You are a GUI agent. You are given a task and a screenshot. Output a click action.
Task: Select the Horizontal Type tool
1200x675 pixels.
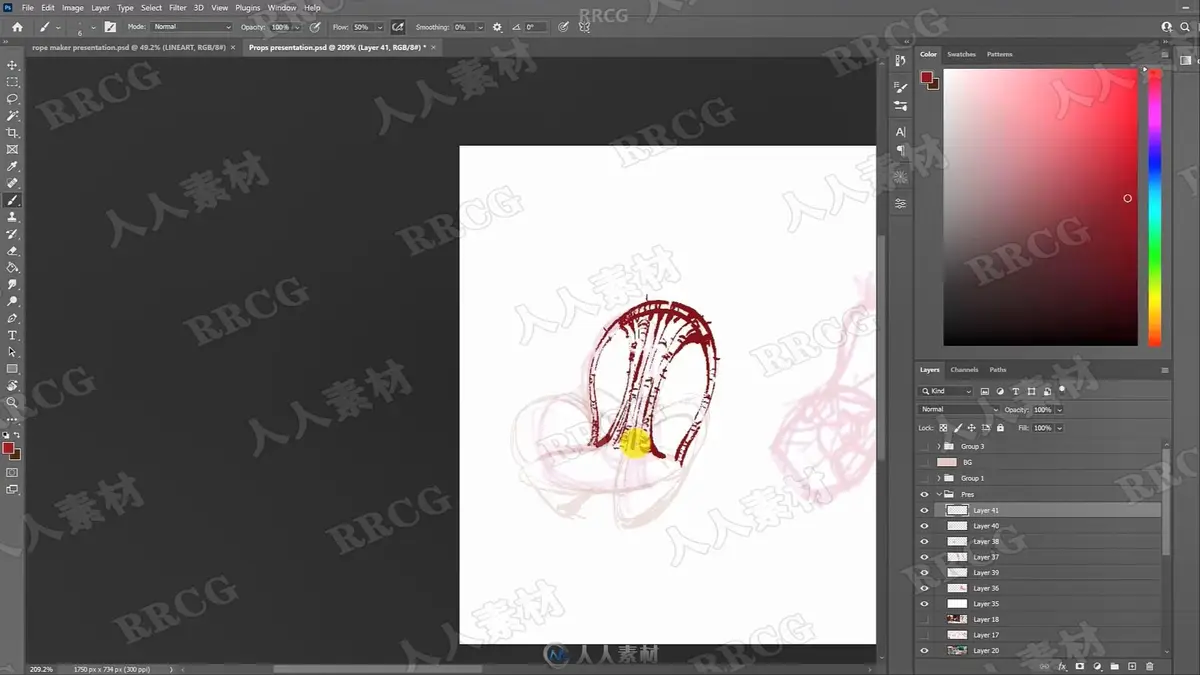click(x=13, y=335)
